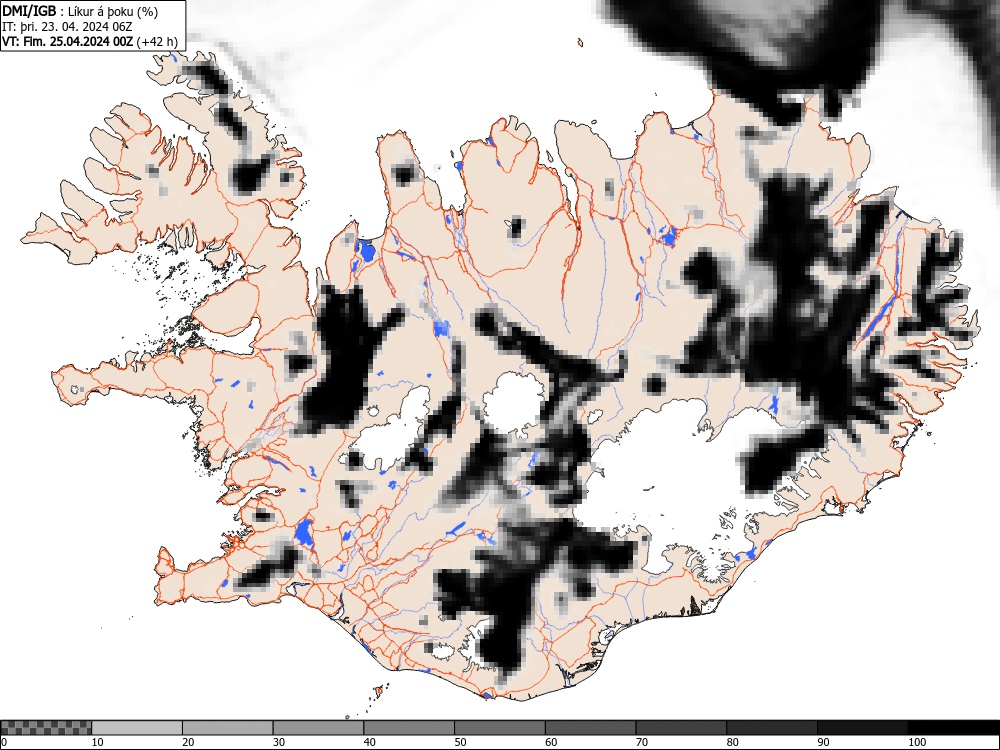Click the '80' legend label
Image resolution: width=1000 pixels, height=750 pixels.
(x=732, y=742)
